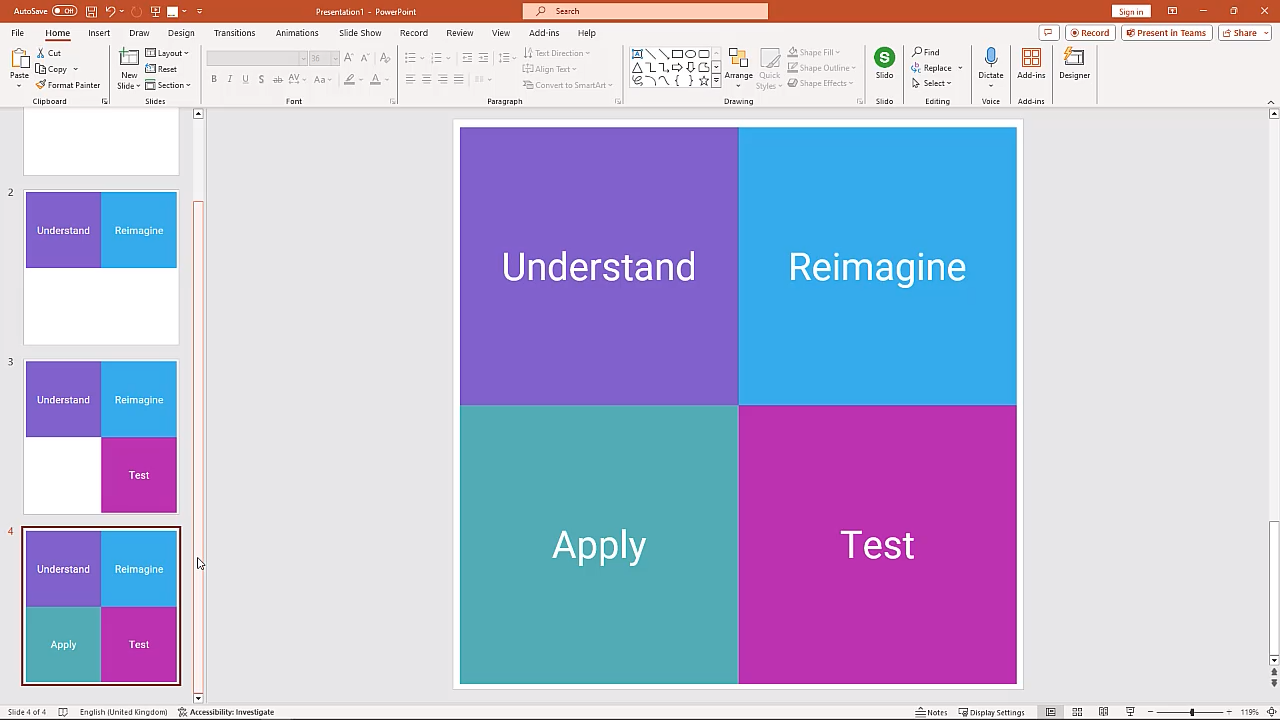
Task: Click Find in Editing group
Action: (x=926, y=52)
